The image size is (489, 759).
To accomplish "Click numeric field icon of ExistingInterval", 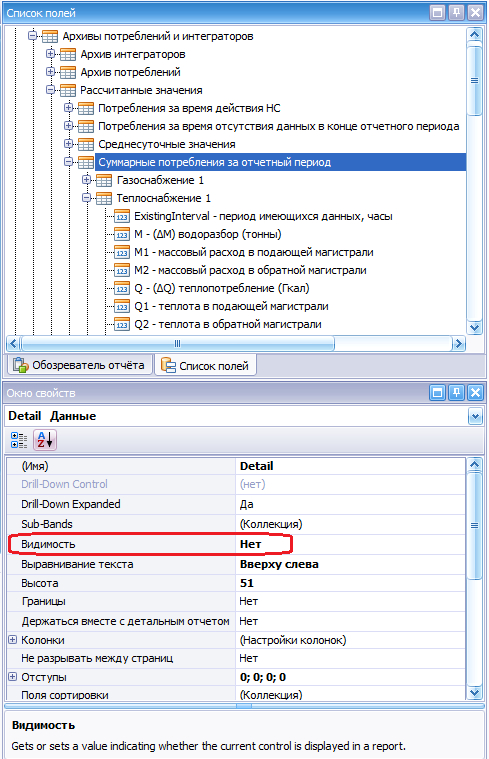I will [122, 216].
